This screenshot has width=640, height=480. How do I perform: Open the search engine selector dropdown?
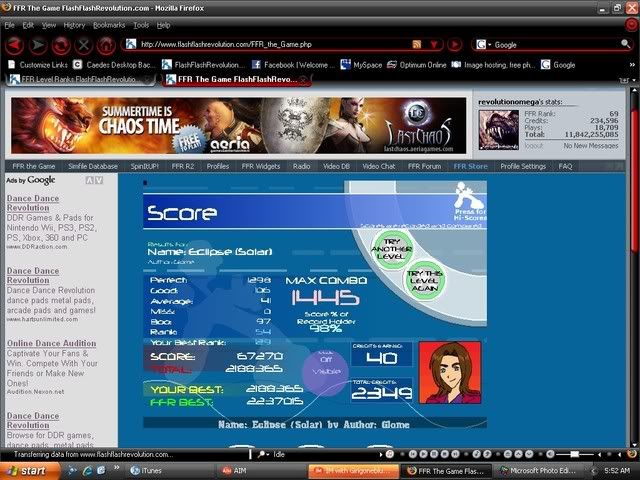tap(484, 45)
